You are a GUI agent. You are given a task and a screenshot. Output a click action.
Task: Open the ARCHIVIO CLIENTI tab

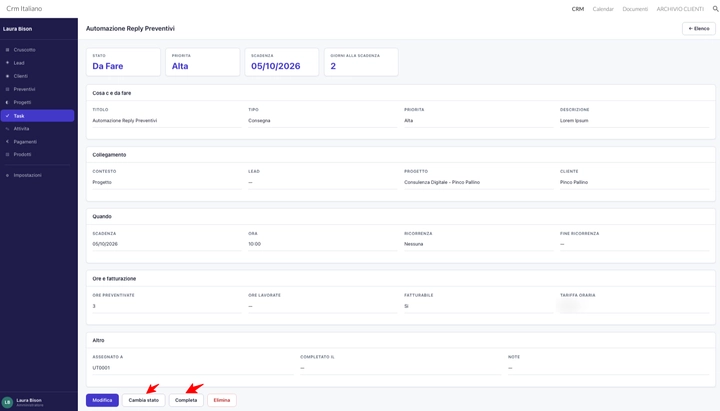click(x=680, y=9)
